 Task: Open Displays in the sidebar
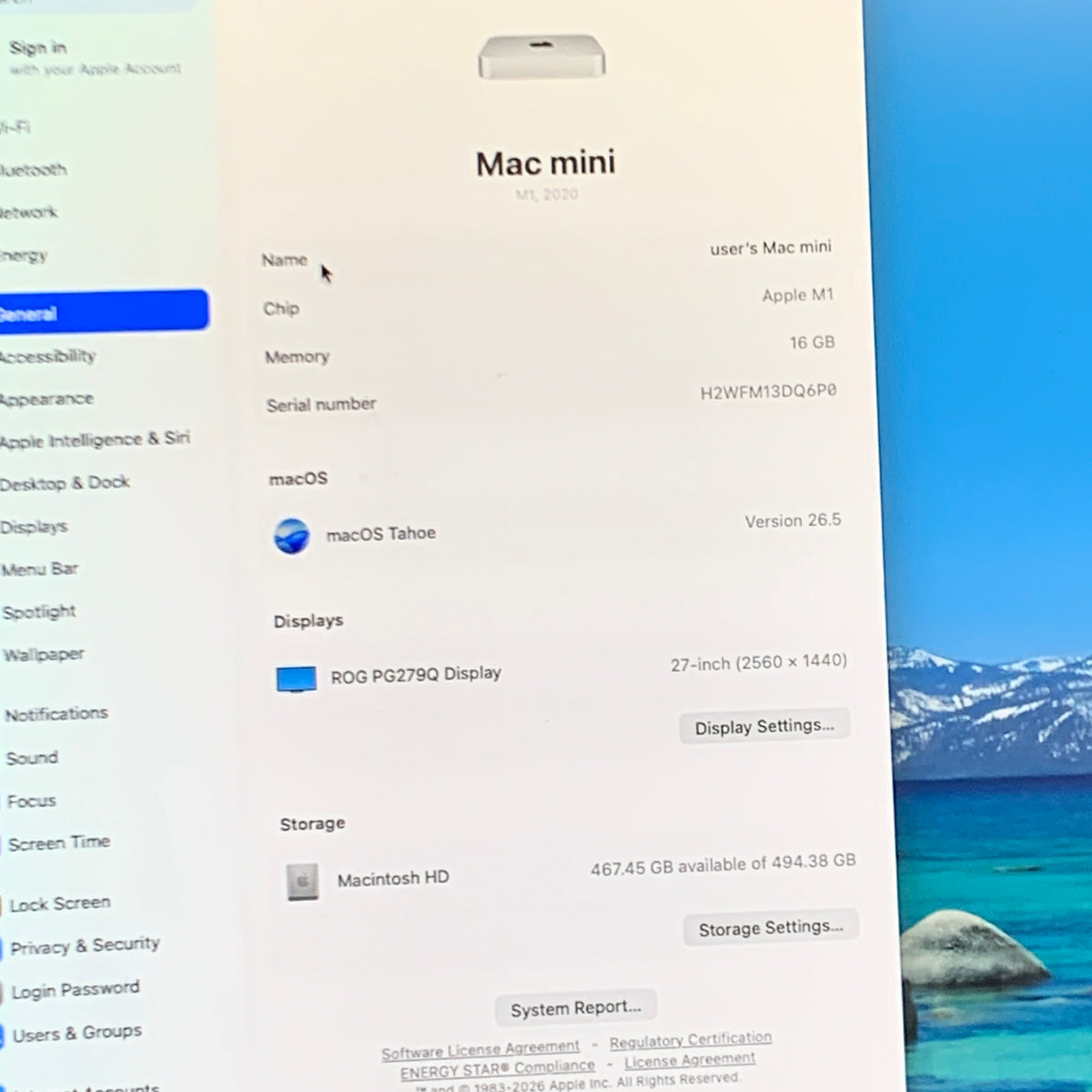pos(34,527)
